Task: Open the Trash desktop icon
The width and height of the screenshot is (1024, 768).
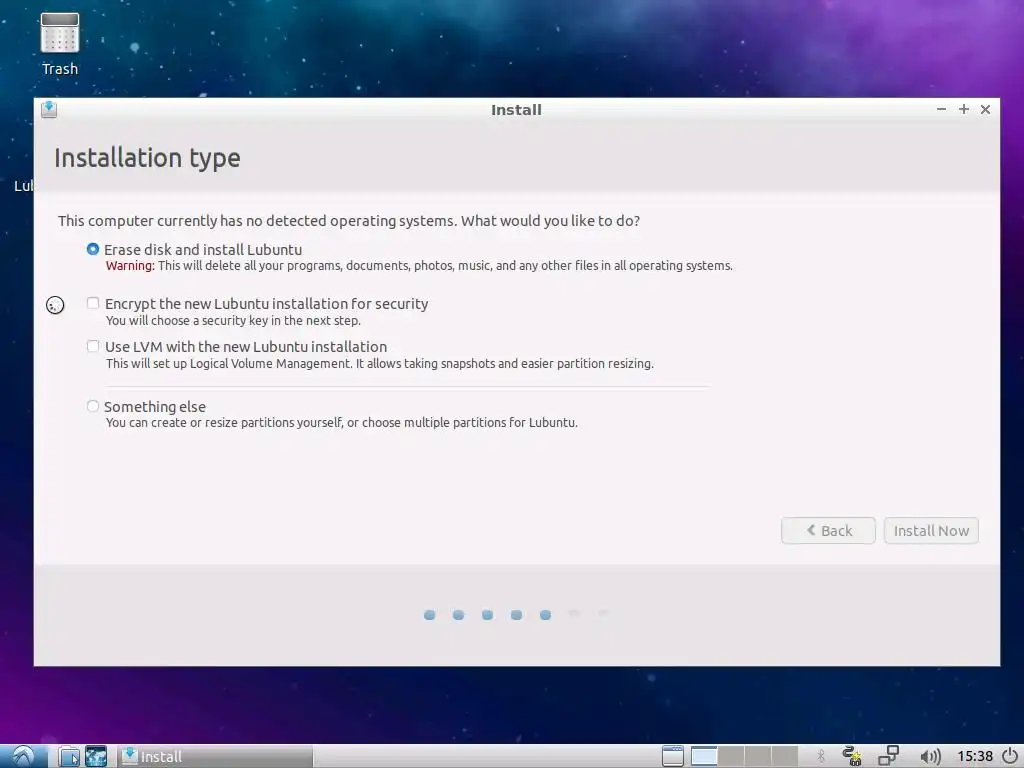Action: tap(59, 44)
